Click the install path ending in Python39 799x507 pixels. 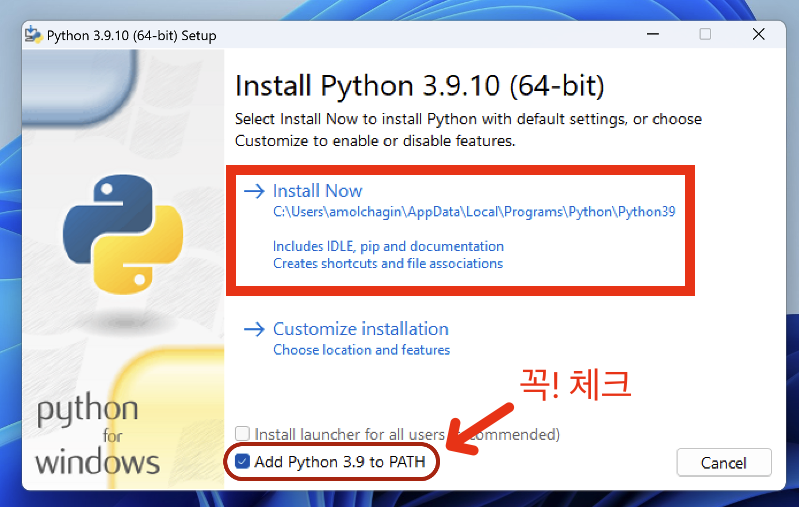(x=474, y=212)
